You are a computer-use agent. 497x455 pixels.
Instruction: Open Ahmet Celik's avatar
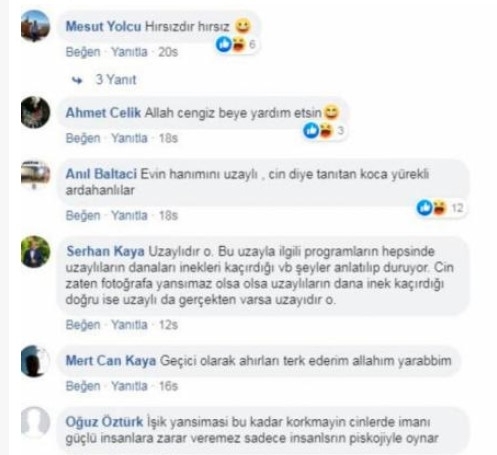pyautogui.click(x=35, y=112)
